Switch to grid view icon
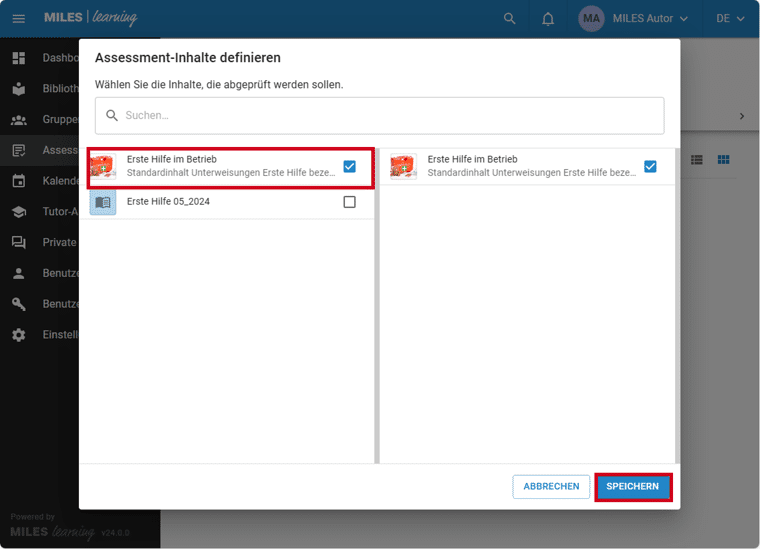The image size is (760, 549). pos(724,160)
